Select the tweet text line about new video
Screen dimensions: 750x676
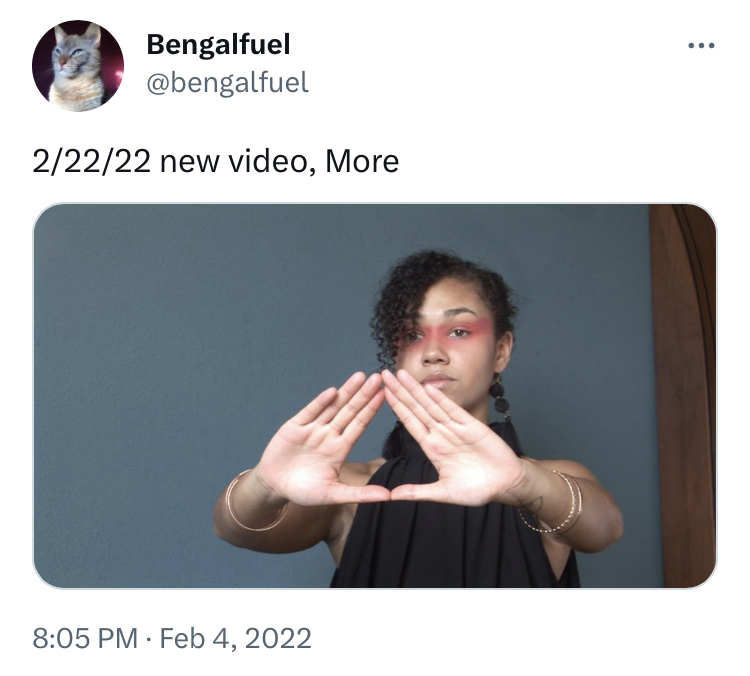(x=216, y=161)
